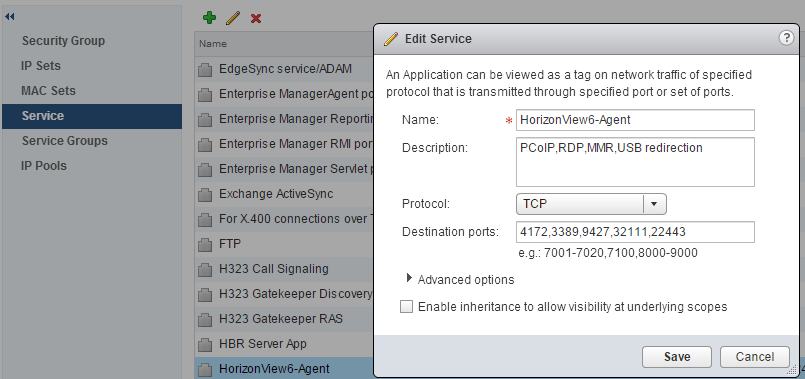Click the icon beside H323 Call Signaling
Screen dimensions: 805x379
pyautogui.click(x=205, y=270)
